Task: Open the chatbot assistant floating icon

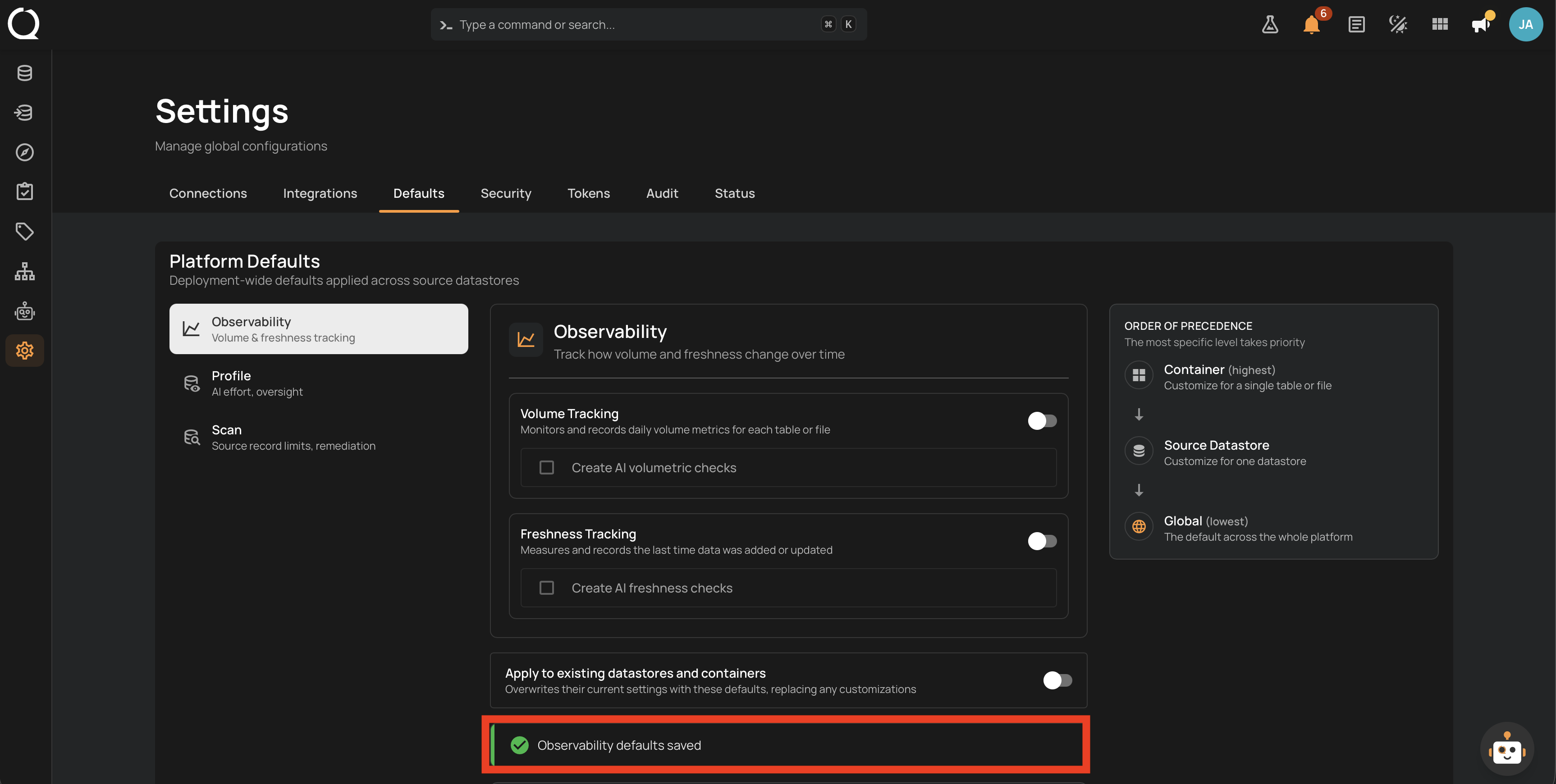Action: coord(1506,749)
